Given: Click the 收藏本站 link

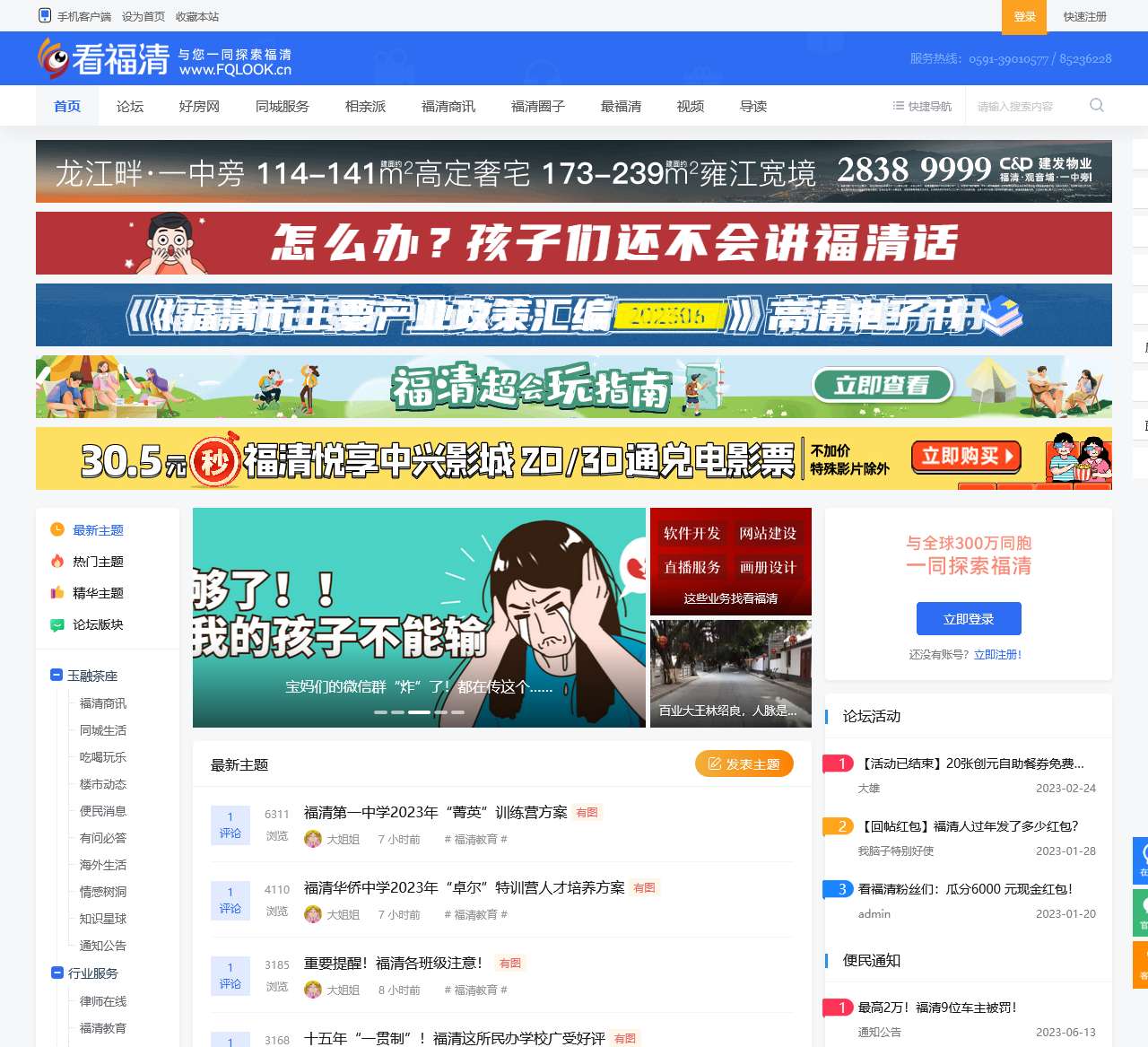Looking at the screenshot, I should pos(197,16).
